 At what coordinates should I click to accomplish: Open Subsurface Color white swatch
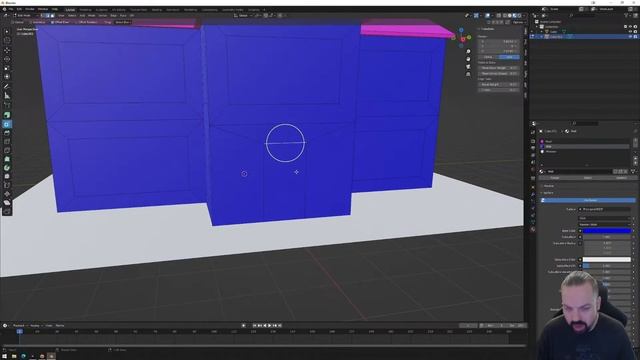click(x=607, y=259)
